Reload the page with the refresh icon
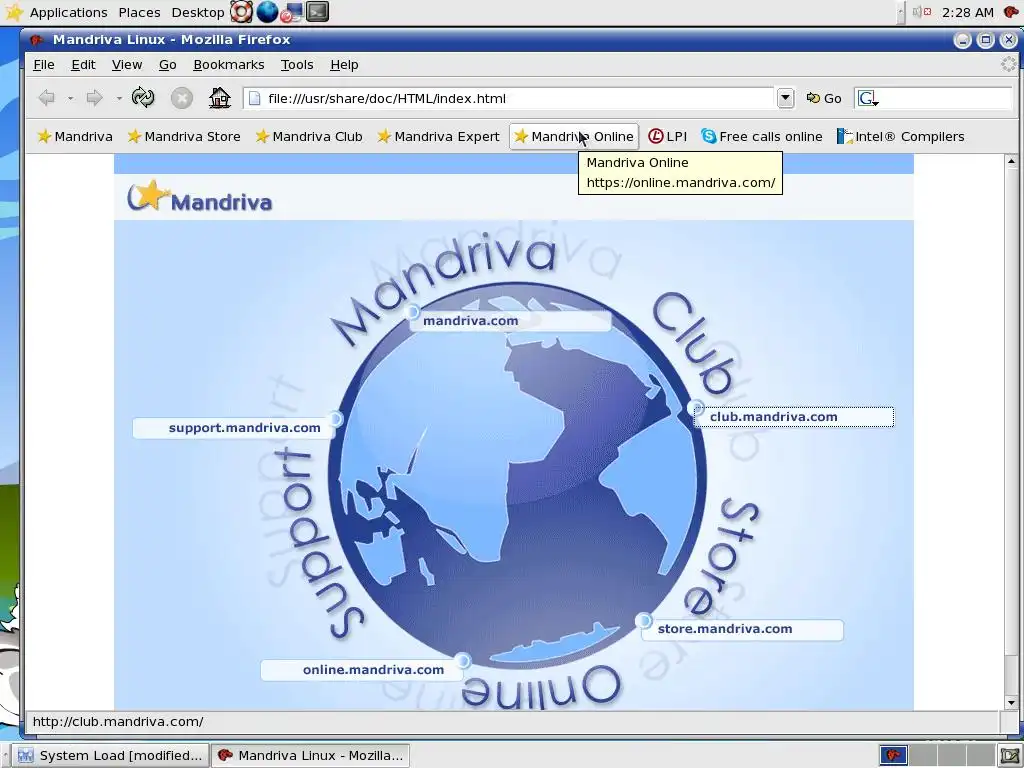The height and width of the screenshot is (768, 1024). point(143,98)
